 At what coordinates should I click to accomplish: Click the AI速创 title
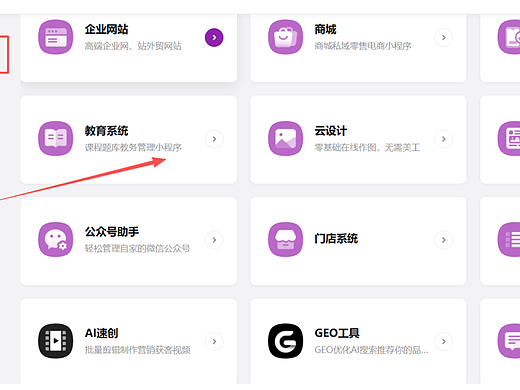point(101,333)
